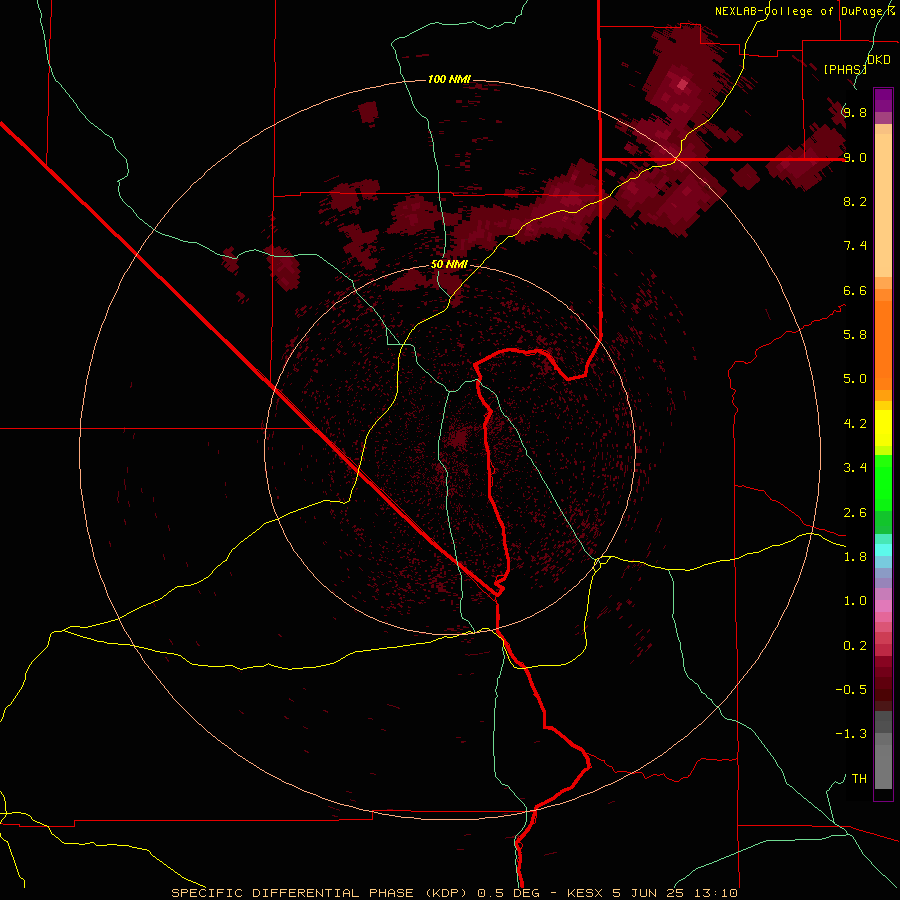
Task: Click the 2.6 scale value
Action: click(x=855, y=512)
